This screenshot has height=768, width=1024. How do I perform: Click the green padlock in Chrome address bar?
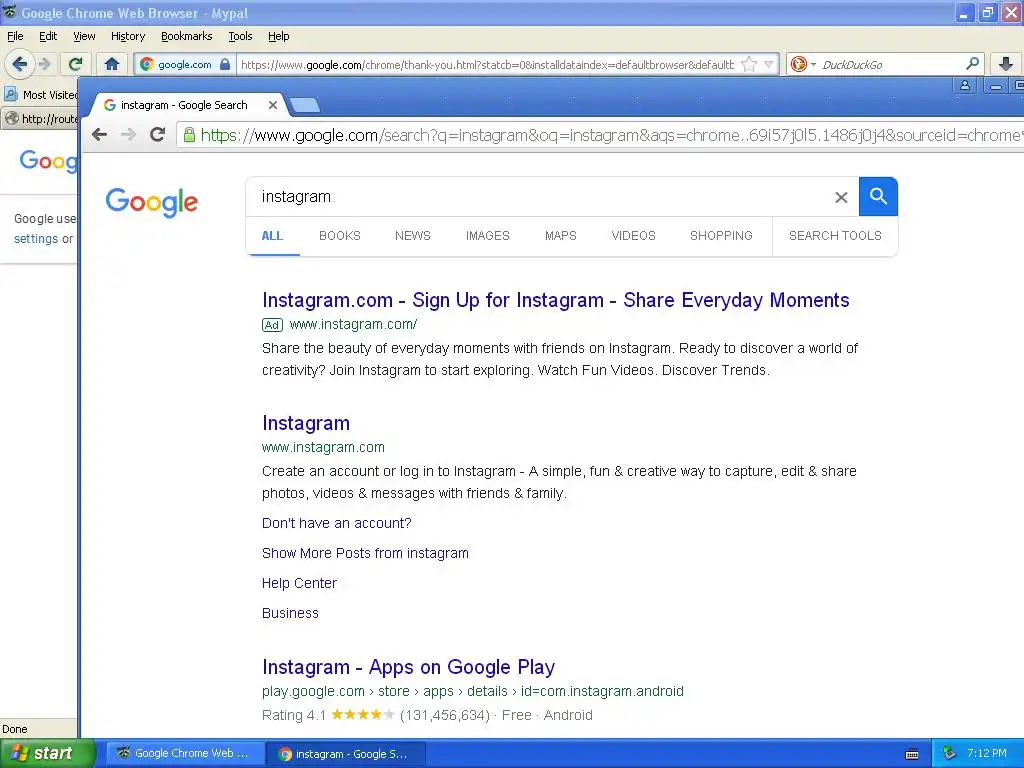point(189,135)
